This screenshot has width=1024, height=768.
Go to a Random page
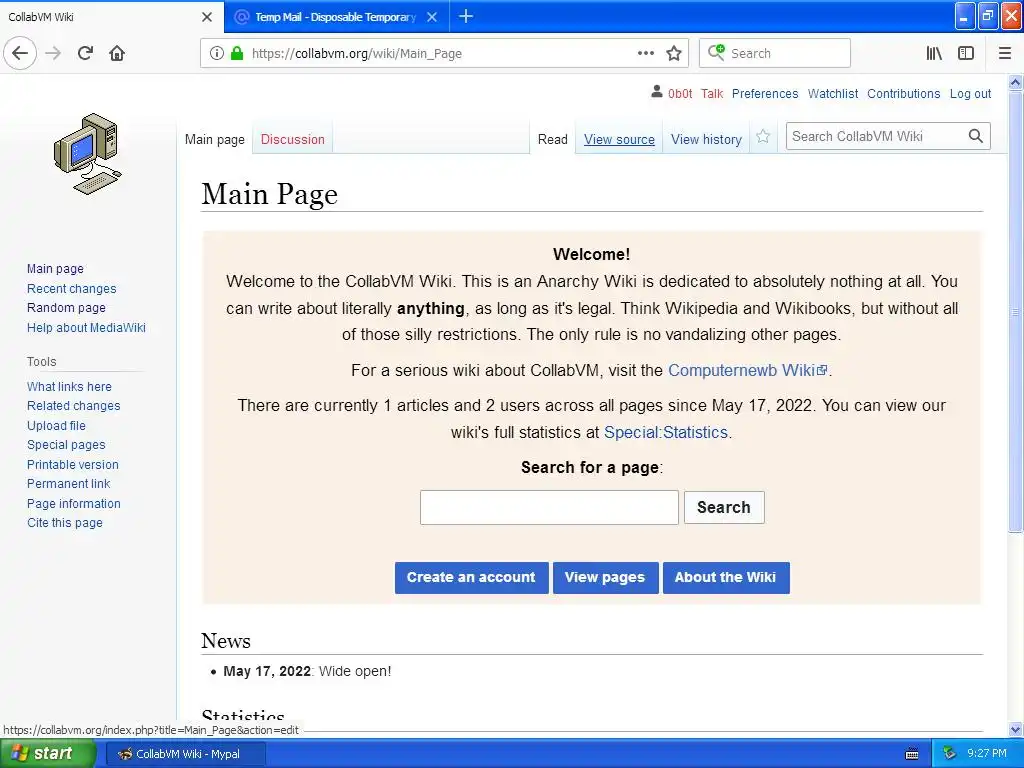point(66,308)
